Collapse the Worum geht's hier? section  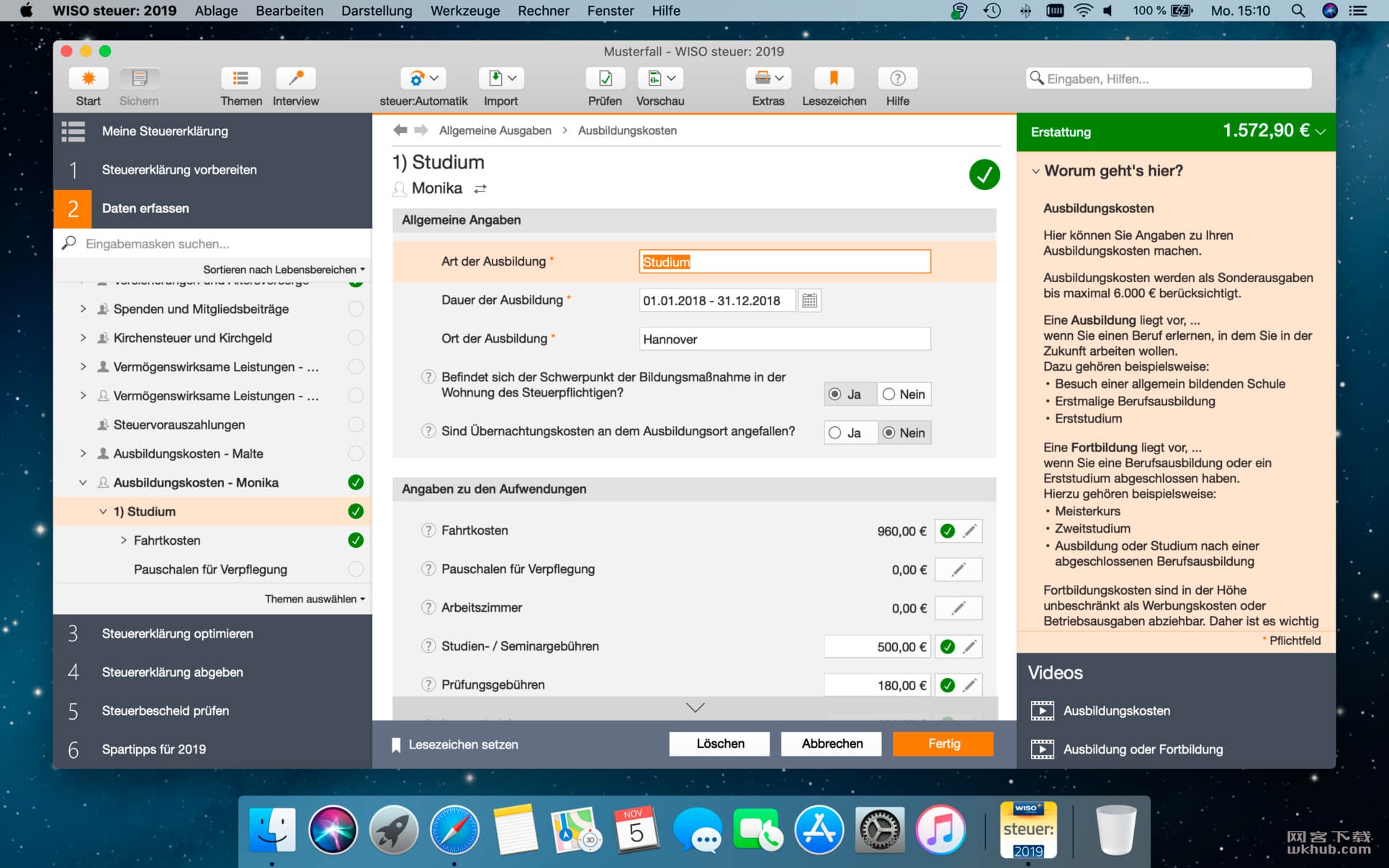1035,171
